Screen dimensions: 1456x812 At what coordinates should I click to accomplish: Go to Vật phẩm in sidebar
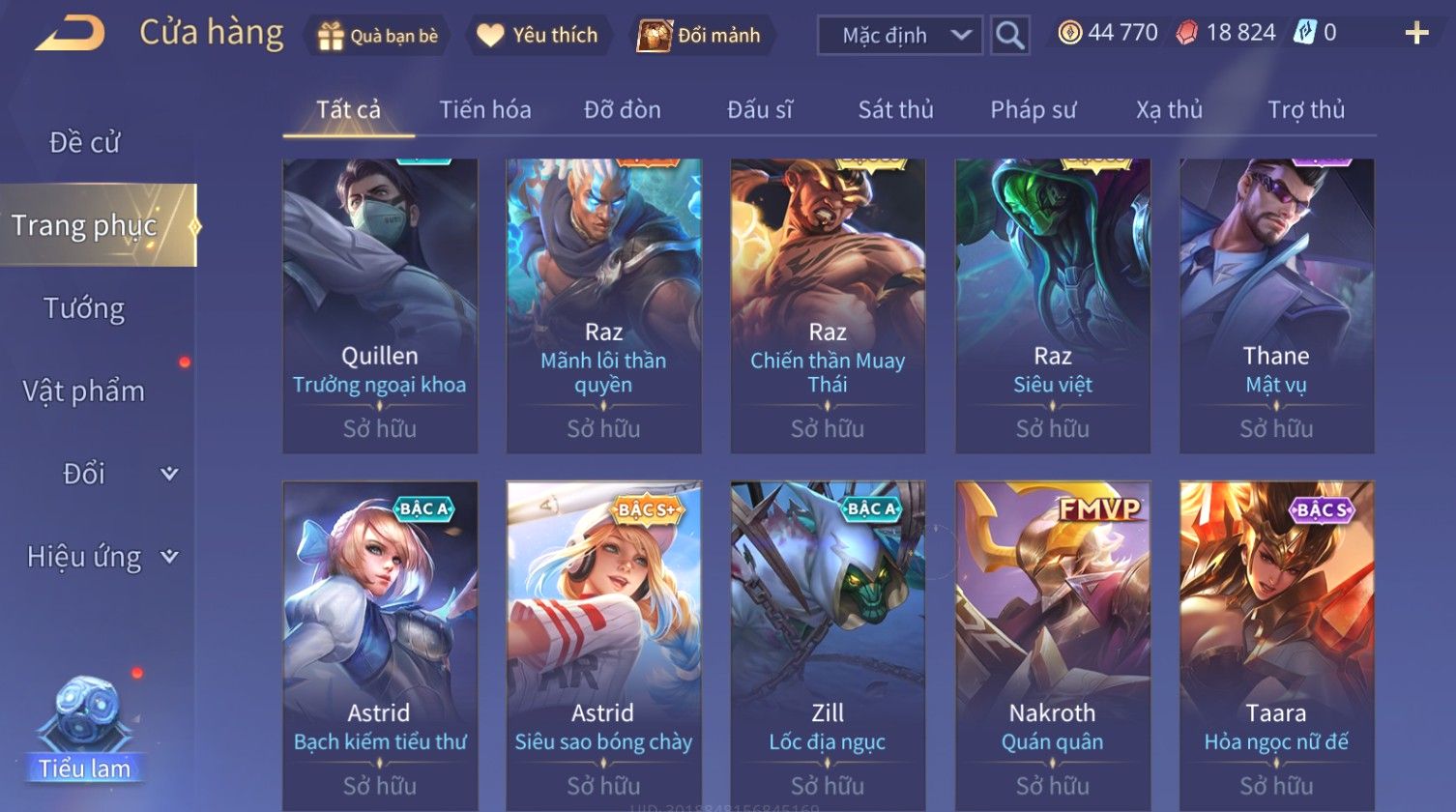point(85,391)
